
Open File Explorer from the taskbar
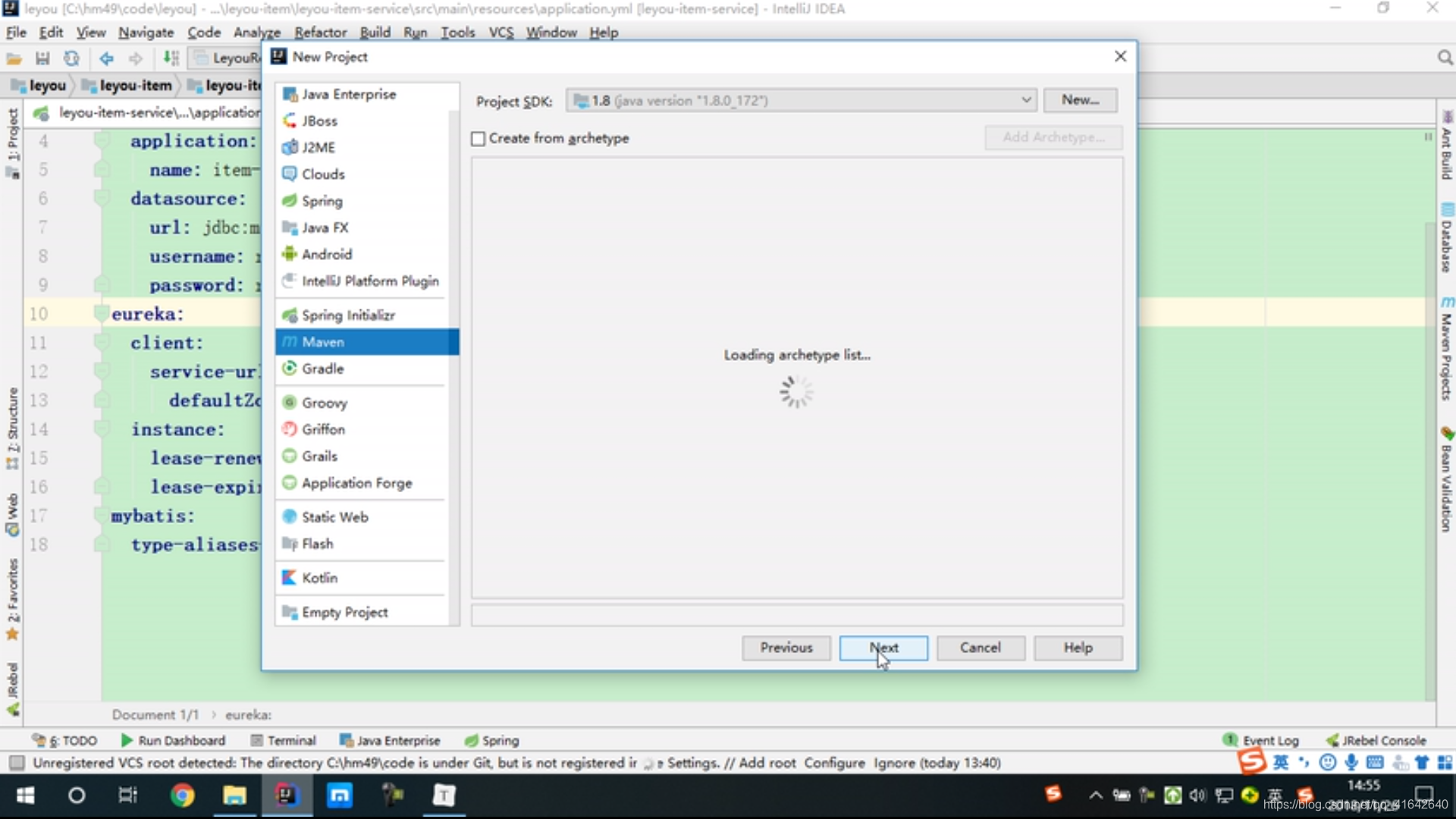pyautogui.click(x=234, y=795)
